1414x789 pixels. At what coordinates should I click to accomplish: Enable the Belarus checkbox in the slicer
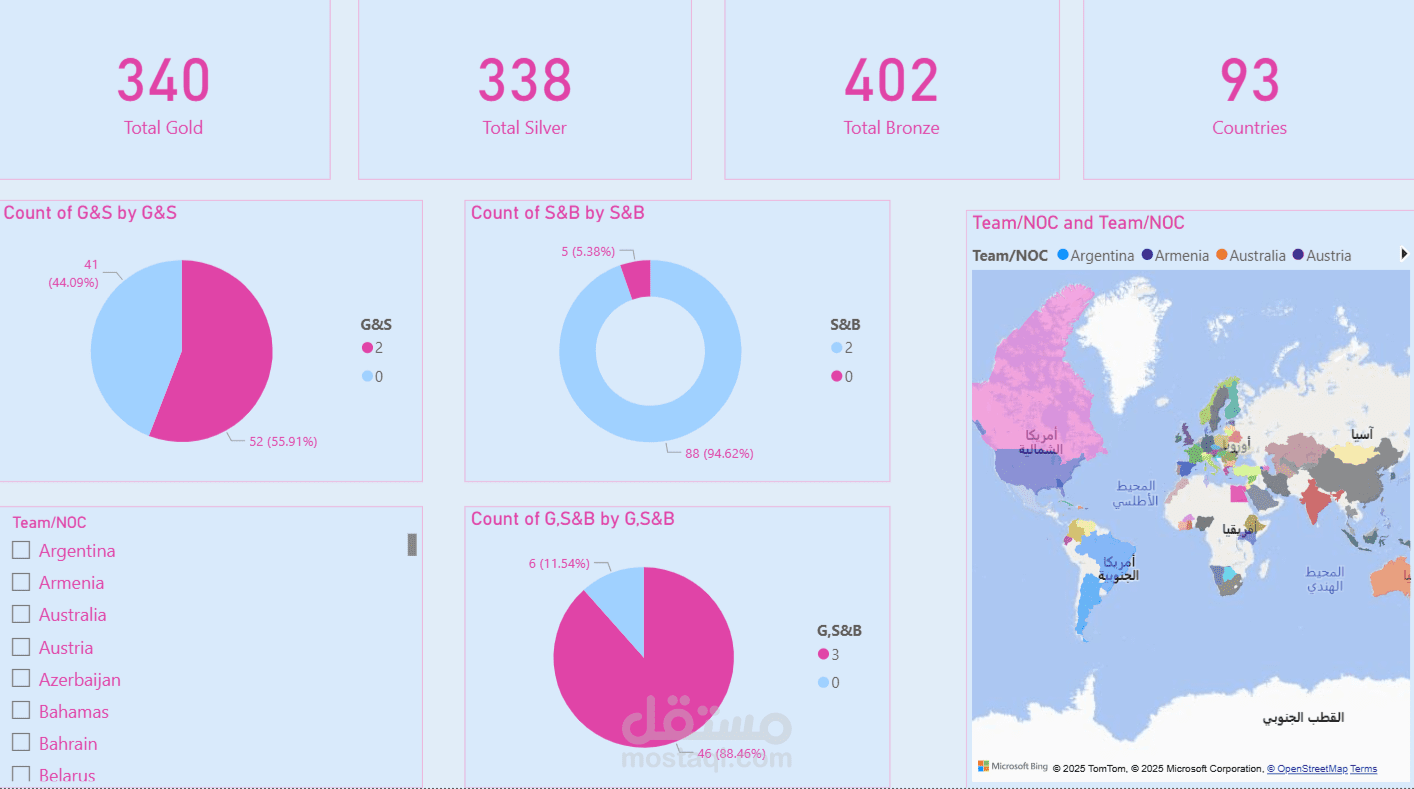pos(20,774)
